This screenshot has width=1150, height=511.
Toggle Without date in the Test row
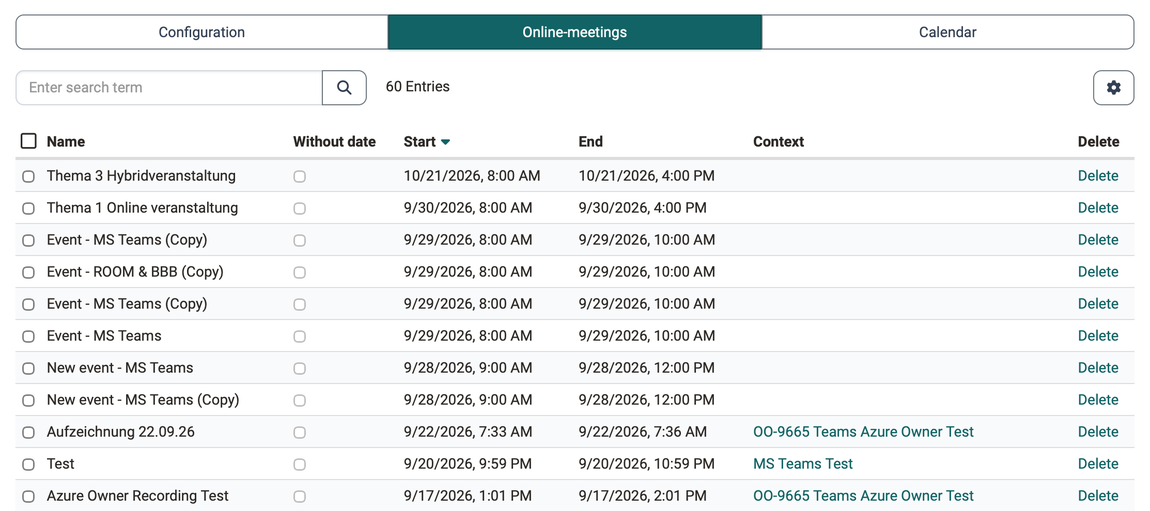click(299, 464)
